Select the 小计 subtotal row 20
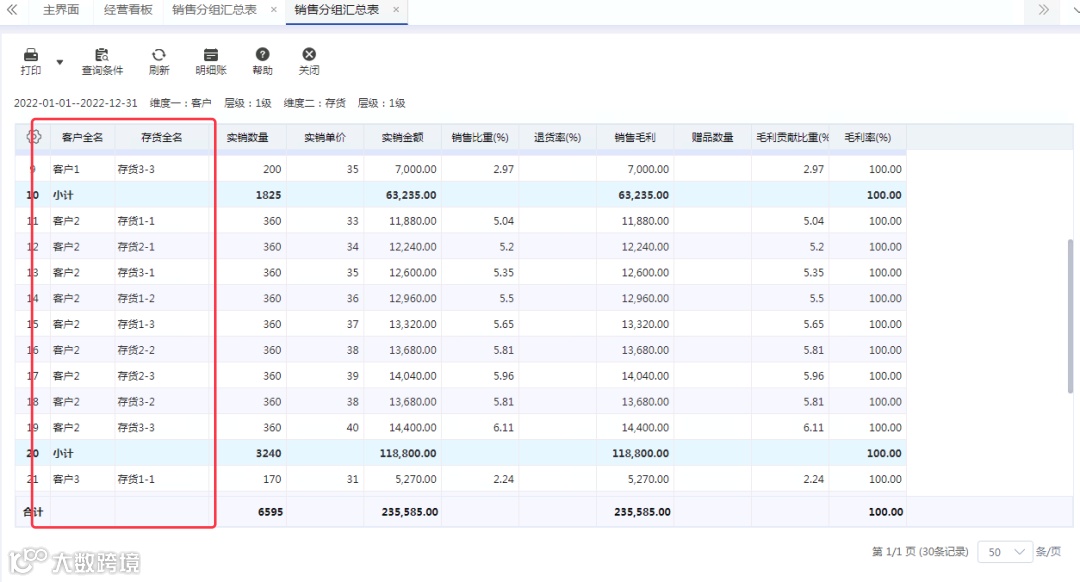1080x582 pixels. (461, 453)
